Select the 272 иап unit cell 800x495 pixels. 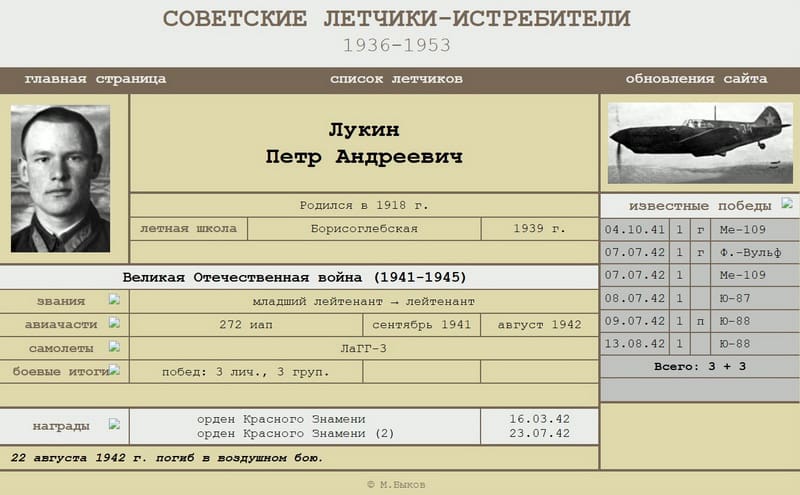click(x=246, y=325)
